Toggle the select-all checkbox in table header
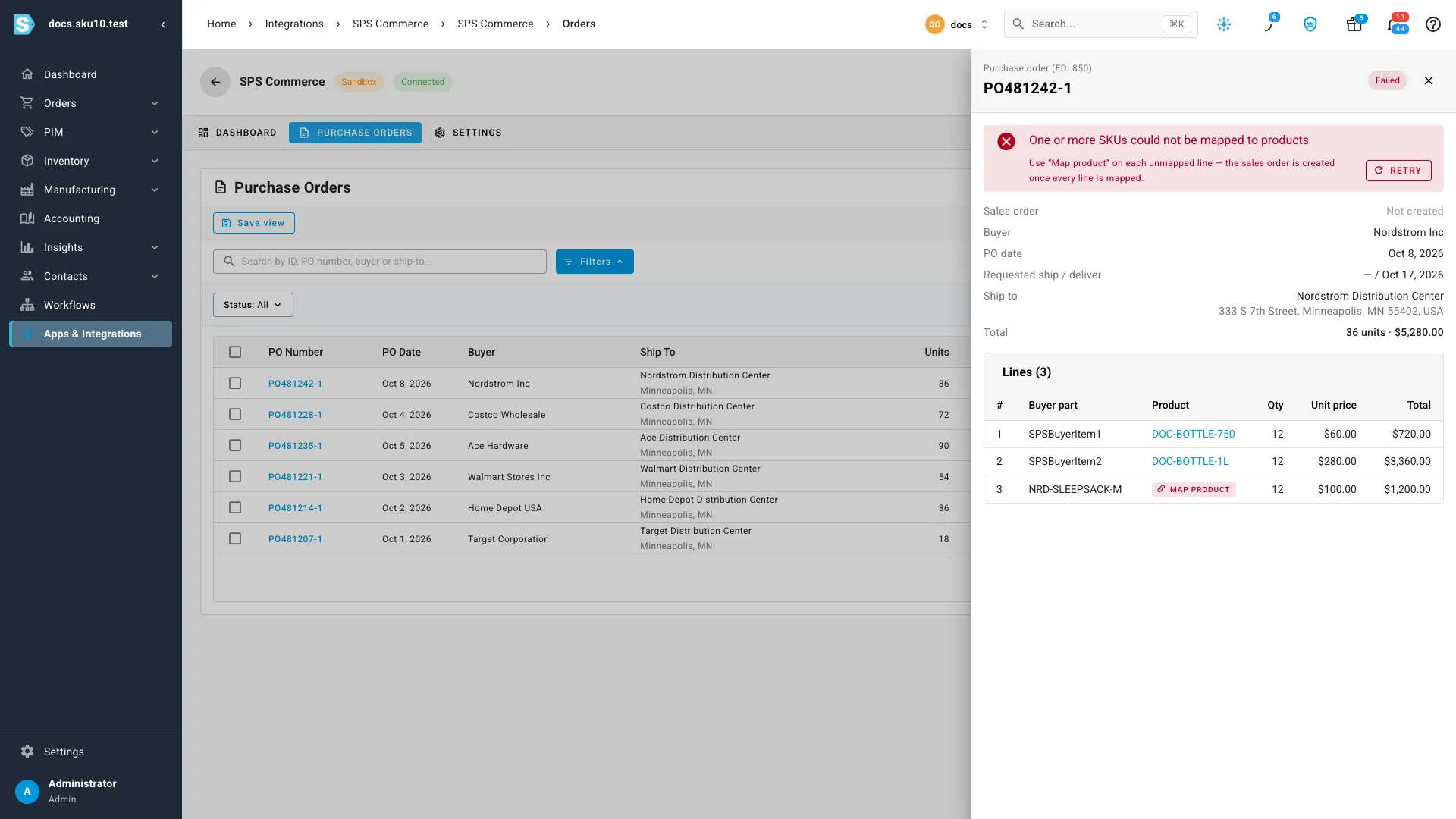Image resolution: width=1456 pixels, height=819 pixels. 235,352
